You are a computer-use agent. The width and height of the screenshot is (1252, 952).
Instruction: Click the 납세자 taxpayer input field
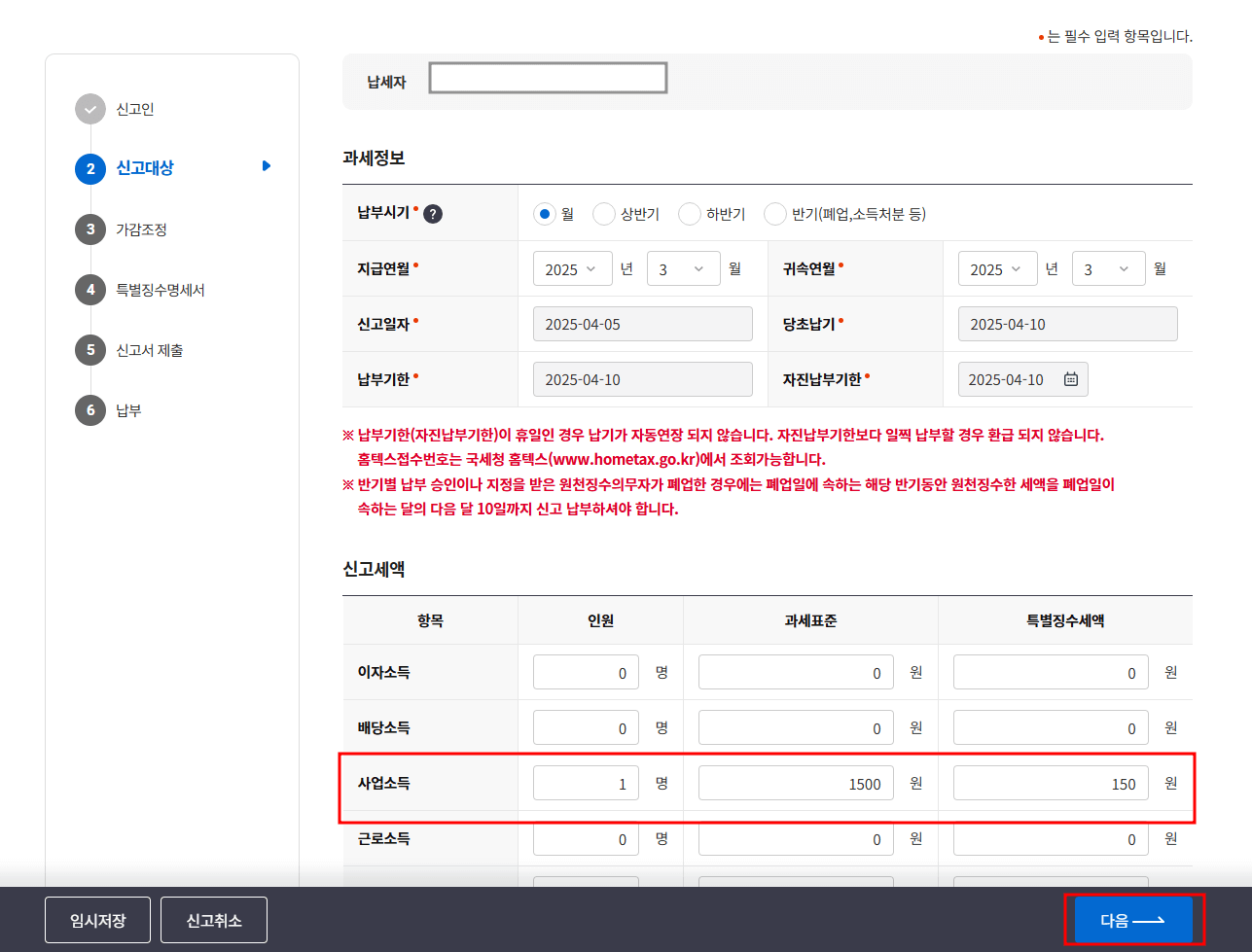click(547, 77)
